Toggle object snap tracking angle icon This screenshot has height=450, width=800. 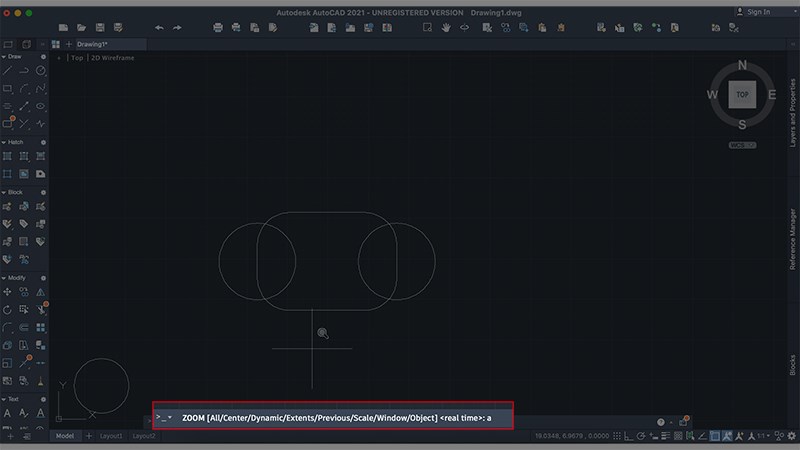(x=703, y=436)
